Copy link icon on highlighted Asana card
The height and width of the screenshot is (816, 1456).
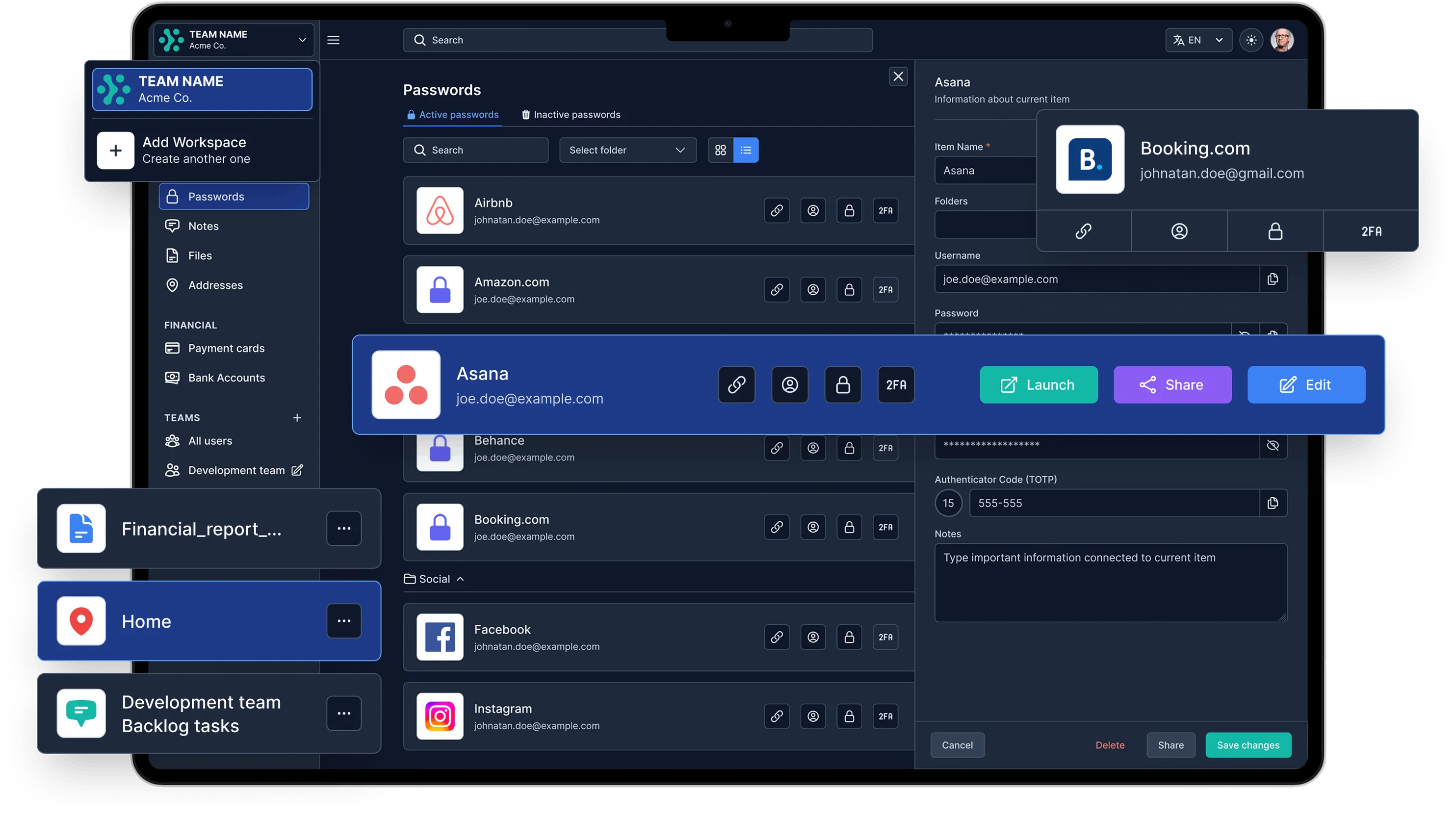(736, 385)
